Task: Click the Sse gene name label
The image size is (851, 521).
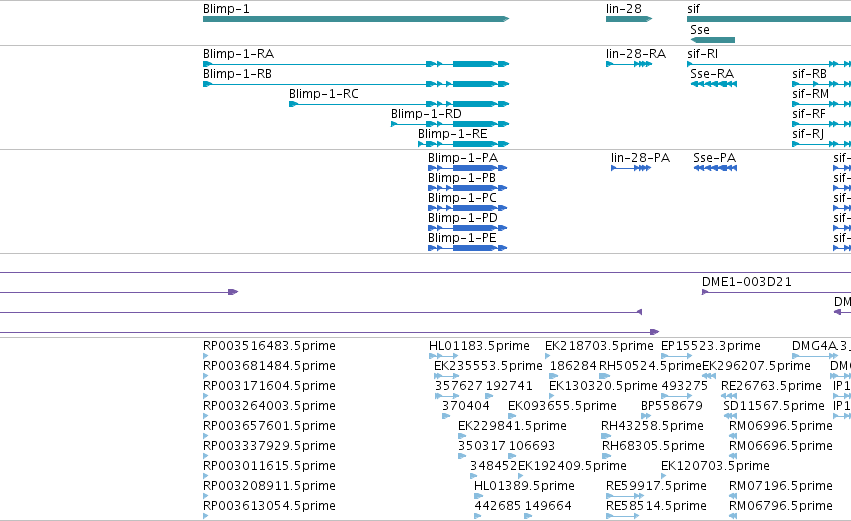Action: point(700,30)
